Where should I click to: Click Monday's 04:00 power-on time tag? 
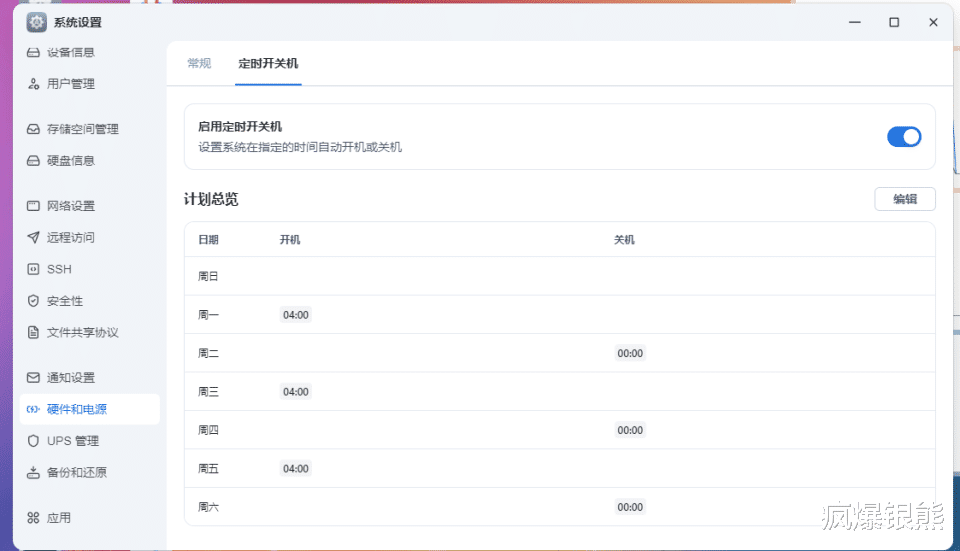[296, 315]
